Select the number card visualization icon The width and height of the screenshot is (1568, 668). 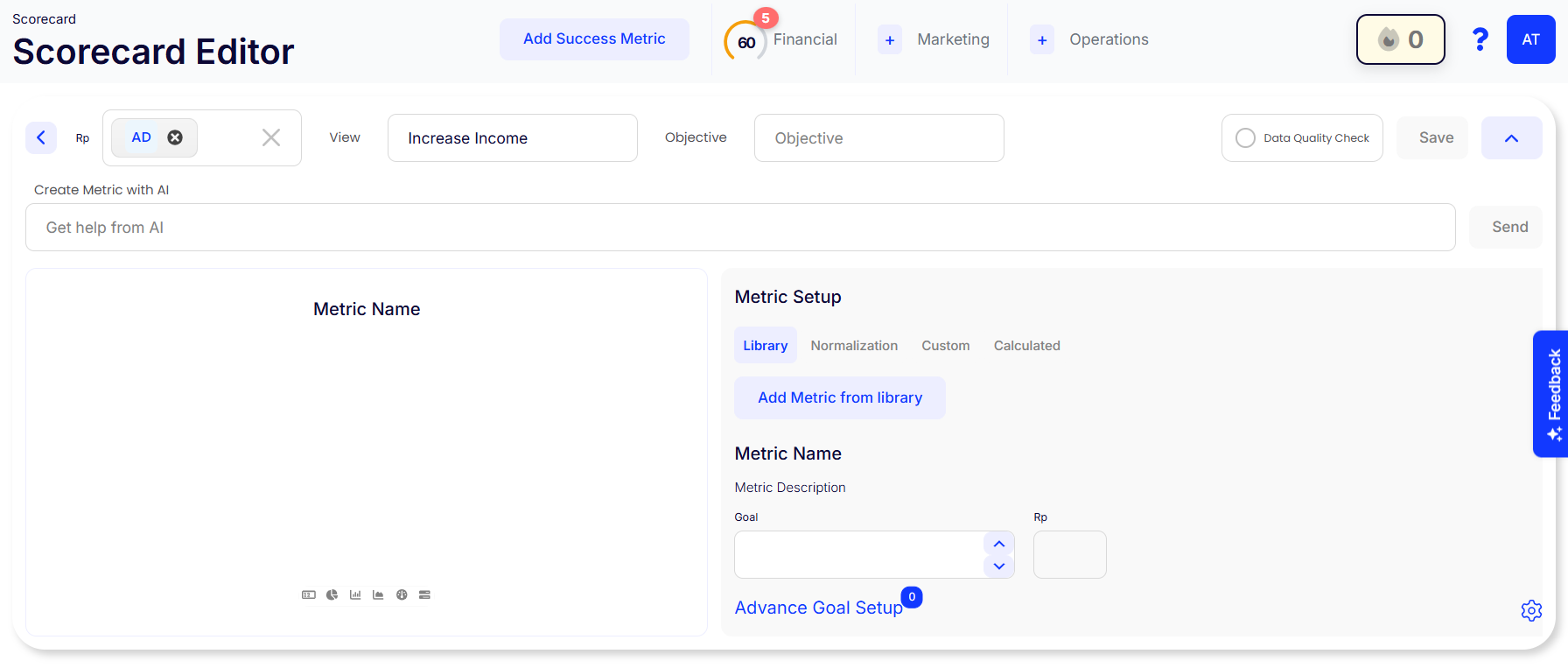pos(309,595)
